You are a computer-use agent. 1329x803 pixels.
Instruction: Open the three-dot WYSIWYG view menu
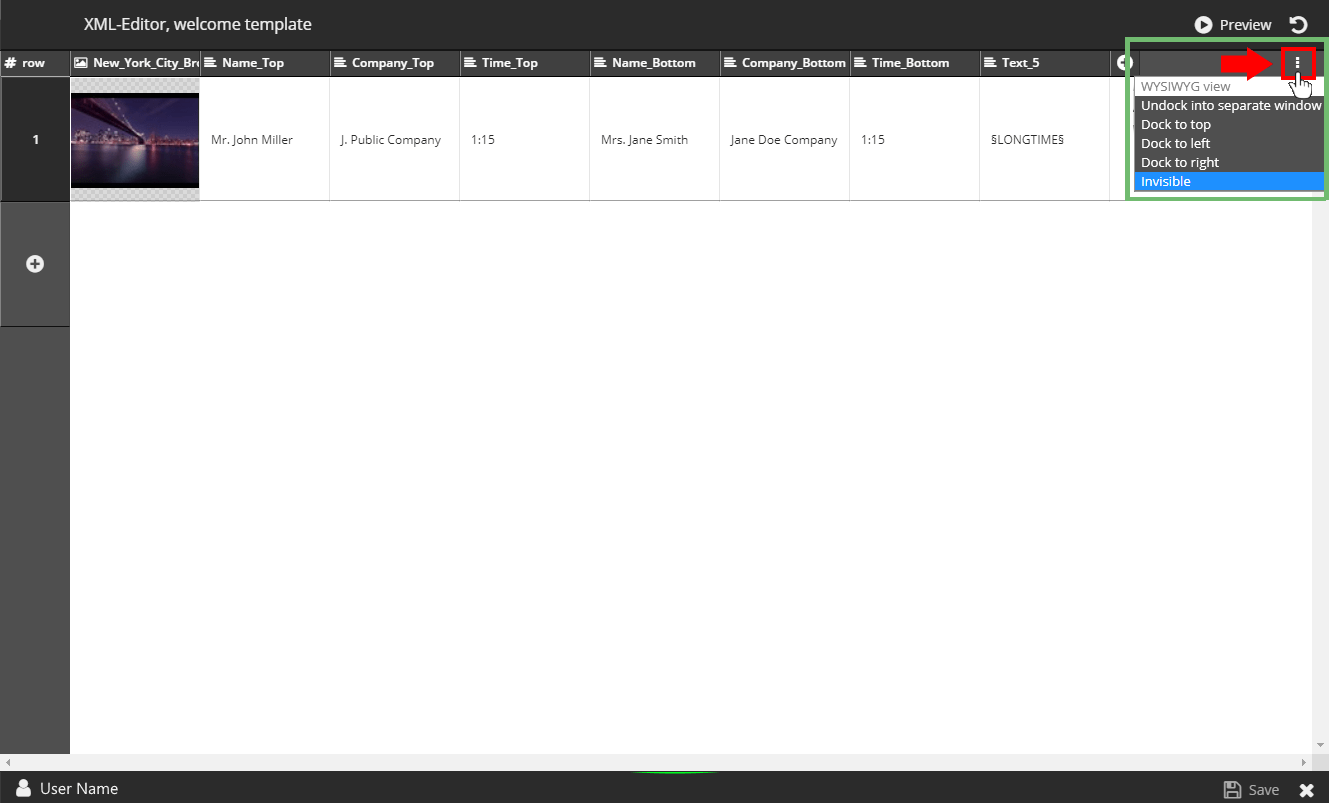coord(1298,63)
